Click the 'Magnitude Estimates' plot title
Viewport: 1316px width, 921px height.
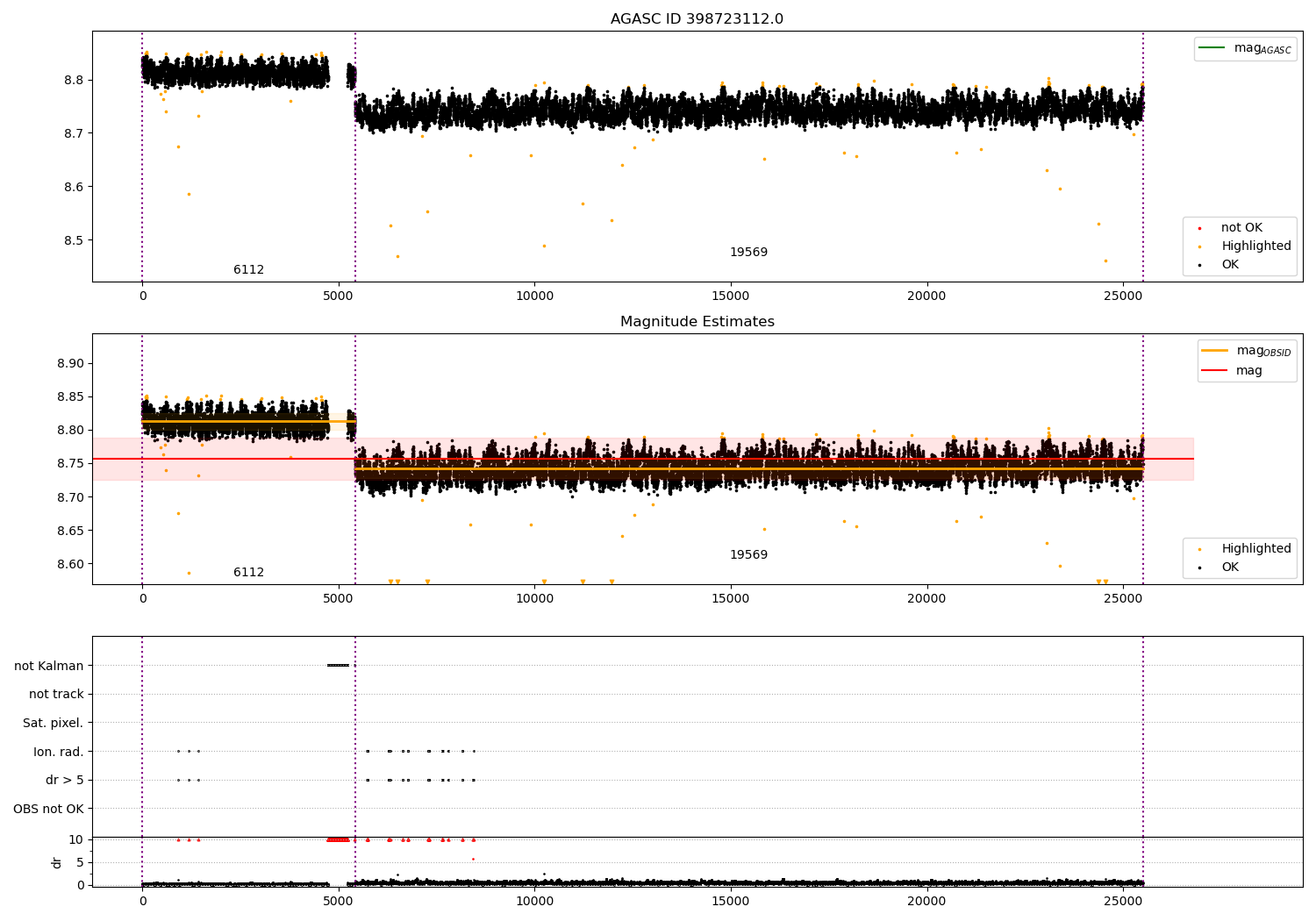[697, 322]
